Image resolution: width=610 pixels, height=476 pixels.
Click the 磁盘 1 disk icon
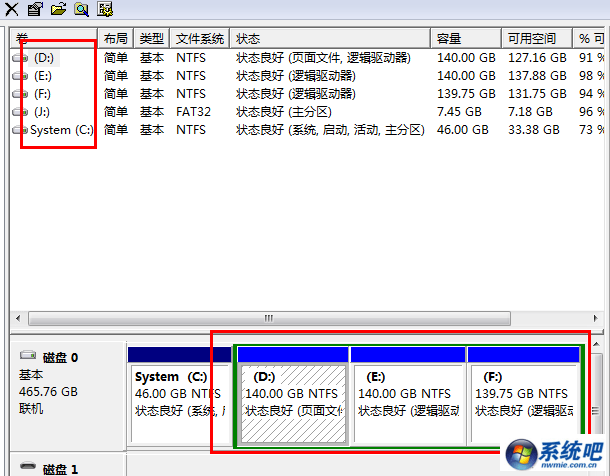tap(28, 466)
